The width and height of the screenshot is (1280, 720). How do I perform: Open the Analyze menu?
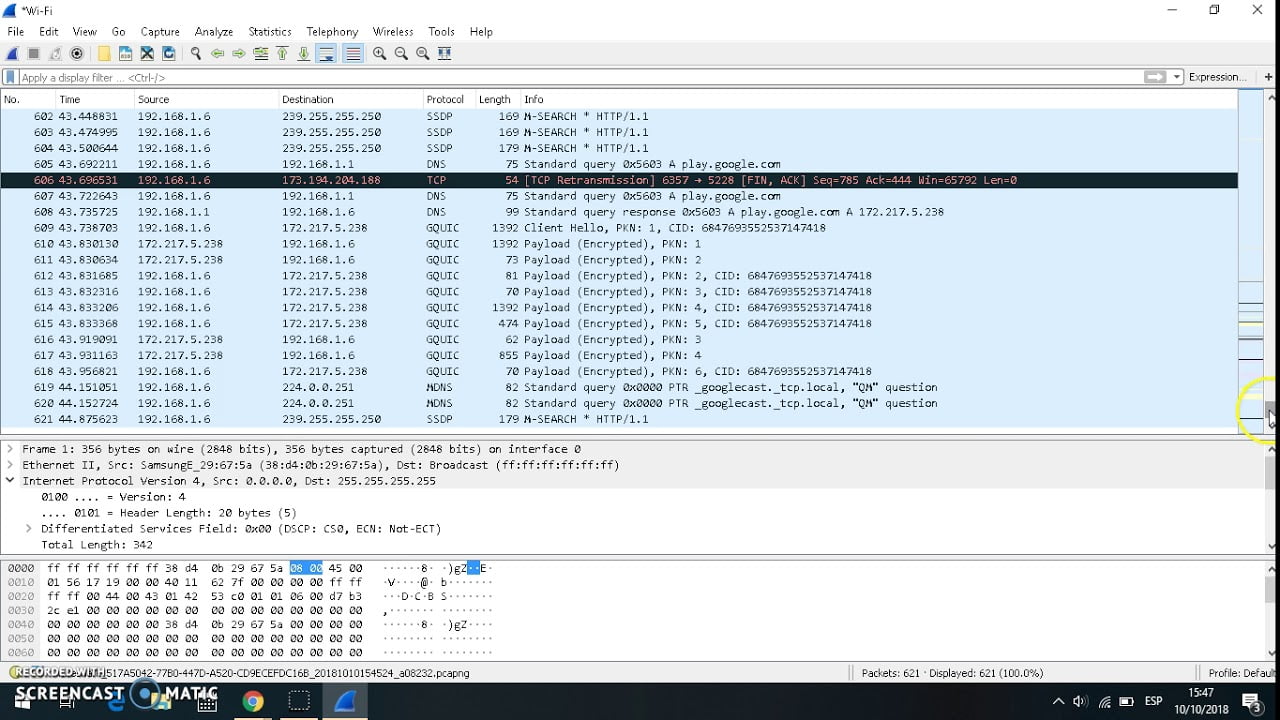point(214,32)
